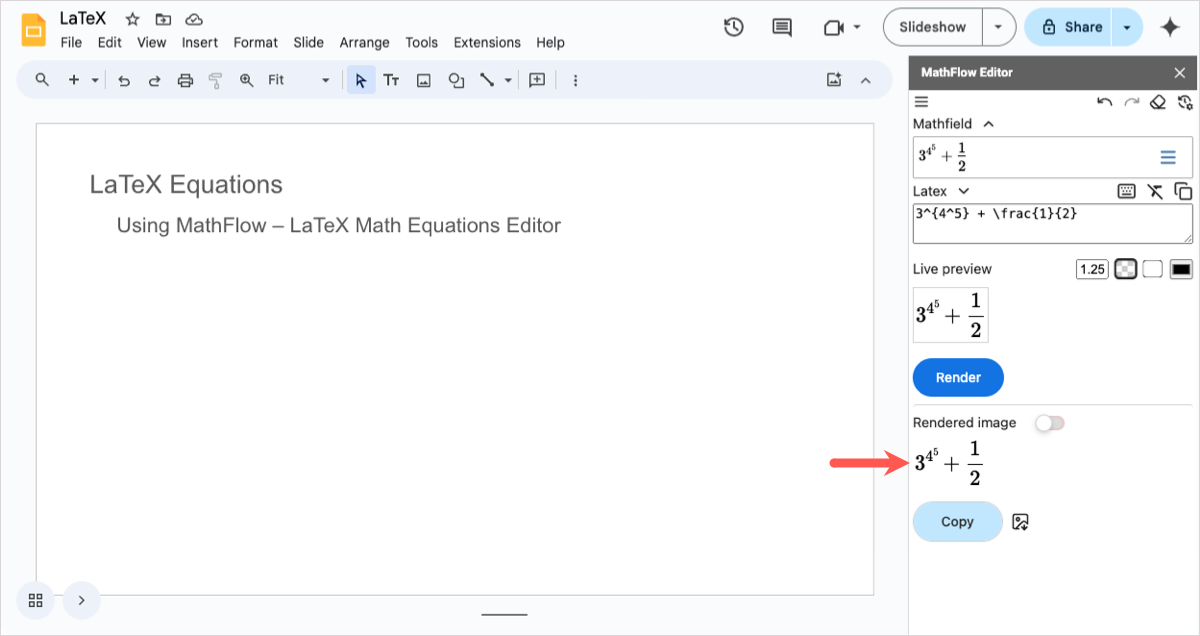1200x636 pixels.
Task: Show the filmstrip panel arrow
Action: 82,600
